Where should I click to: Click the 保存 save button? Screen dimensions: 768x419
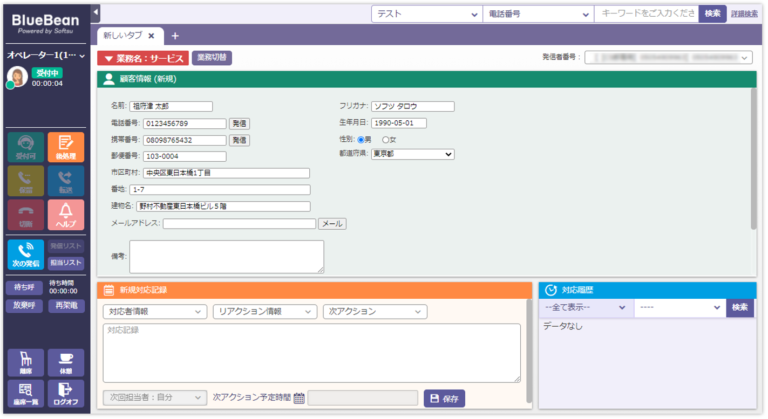[444, 398]
